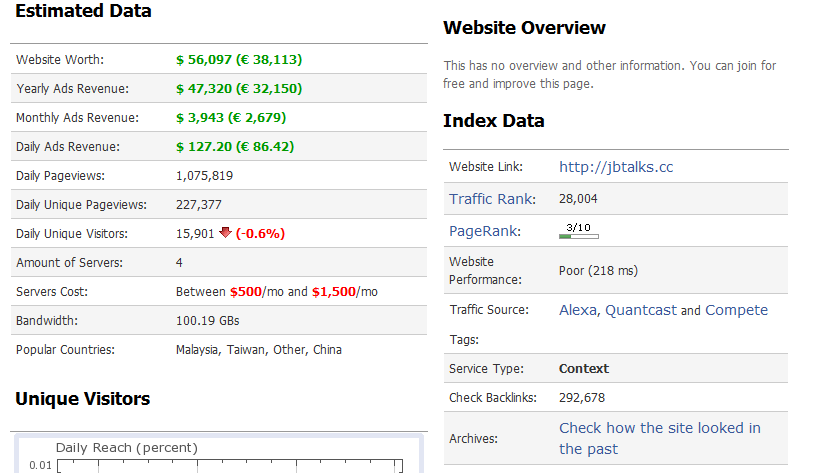The image size is (819, 473).
Task: Click the Website Worth value $56,097
Action: tap(238, 60)
